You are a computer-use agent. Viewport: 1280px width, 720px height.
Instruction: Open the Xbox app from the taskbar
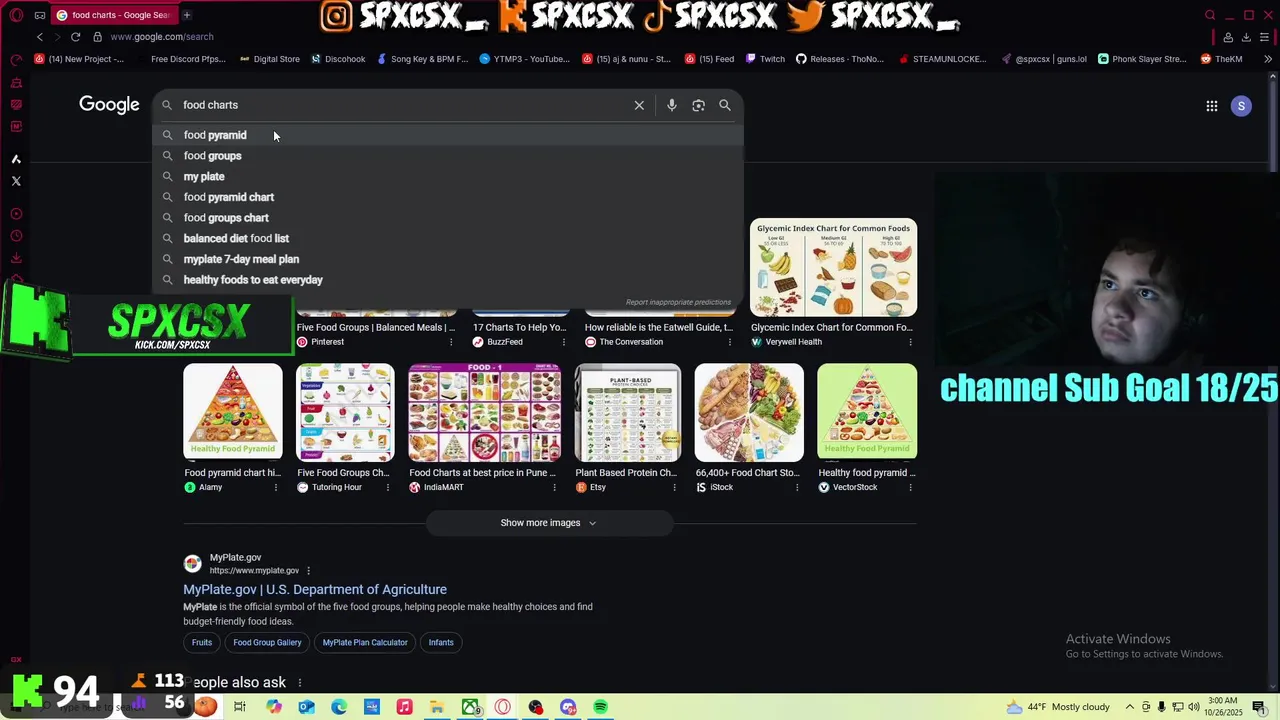coord(469,707)
